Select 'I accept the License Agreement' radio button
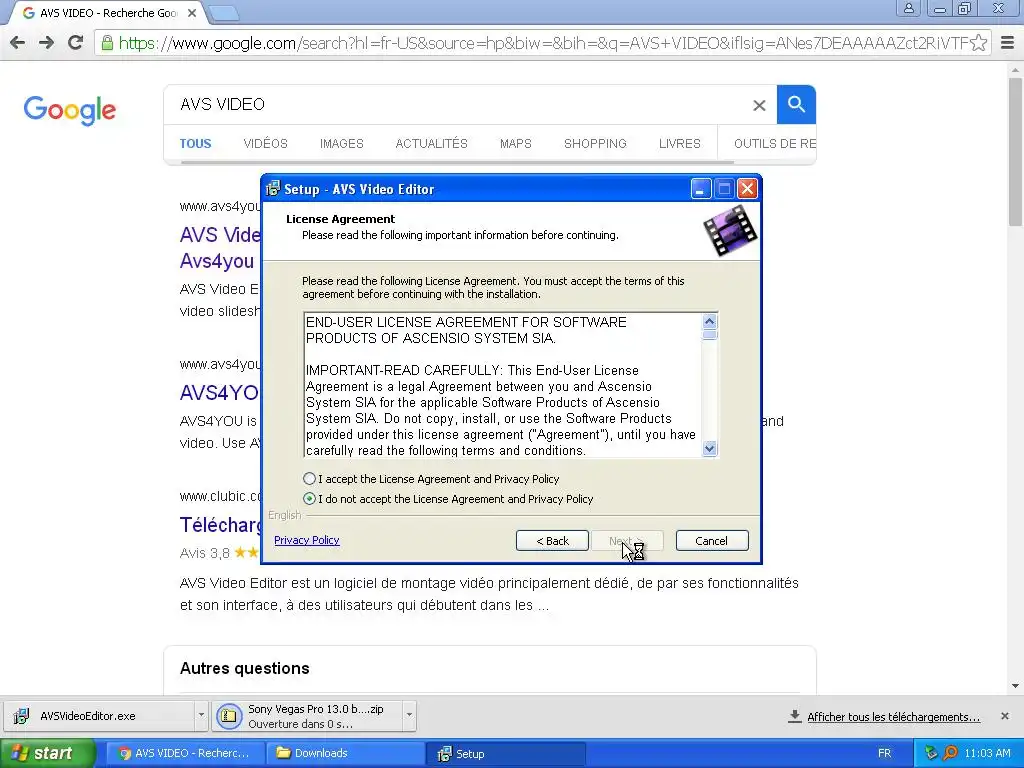1024x768 pixels. pos(310,479)
